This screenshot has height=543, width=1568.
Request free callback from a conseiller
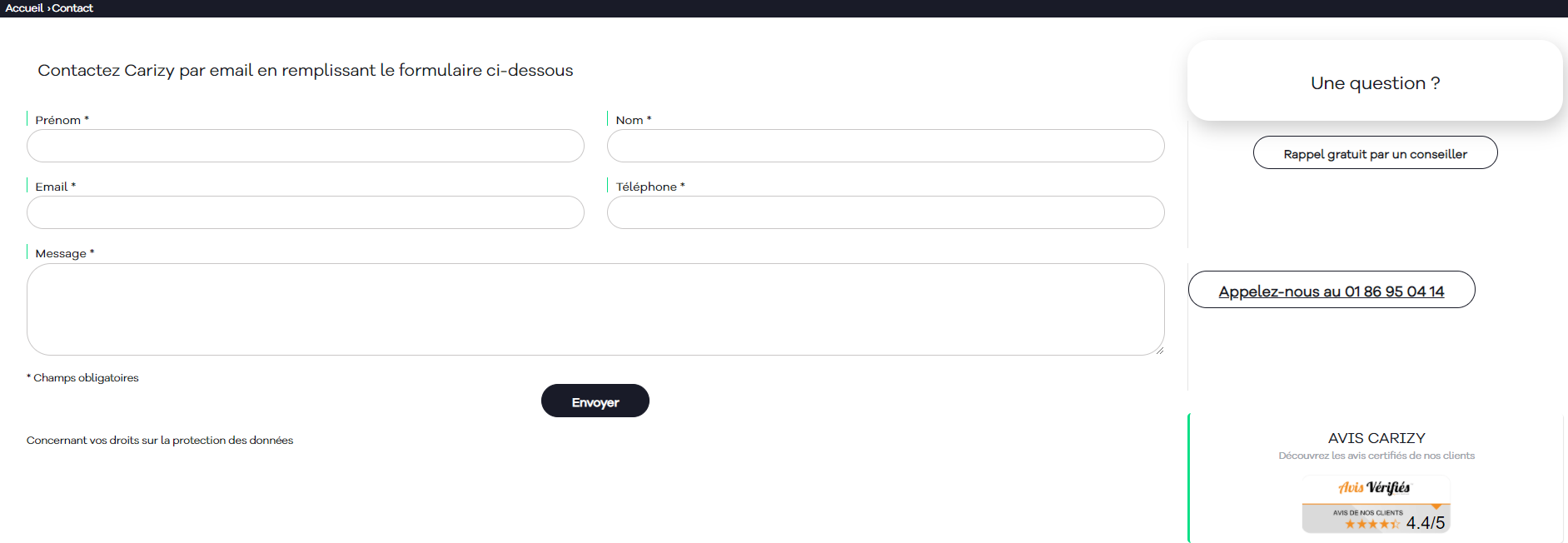pyautogui.click(x=1376, y=153)
